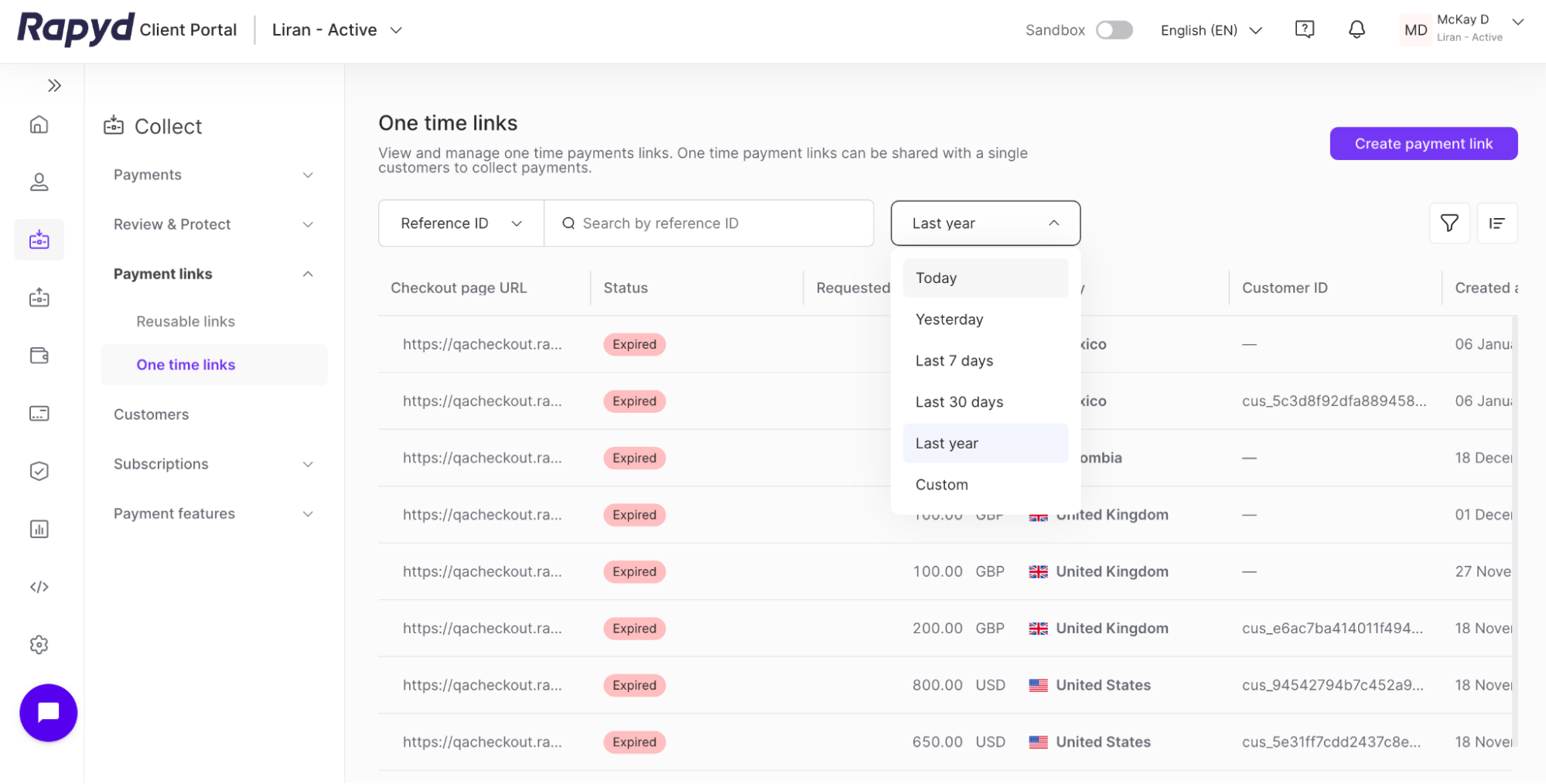
Task: Open the notifications bell
Action: pos(1357,29)
